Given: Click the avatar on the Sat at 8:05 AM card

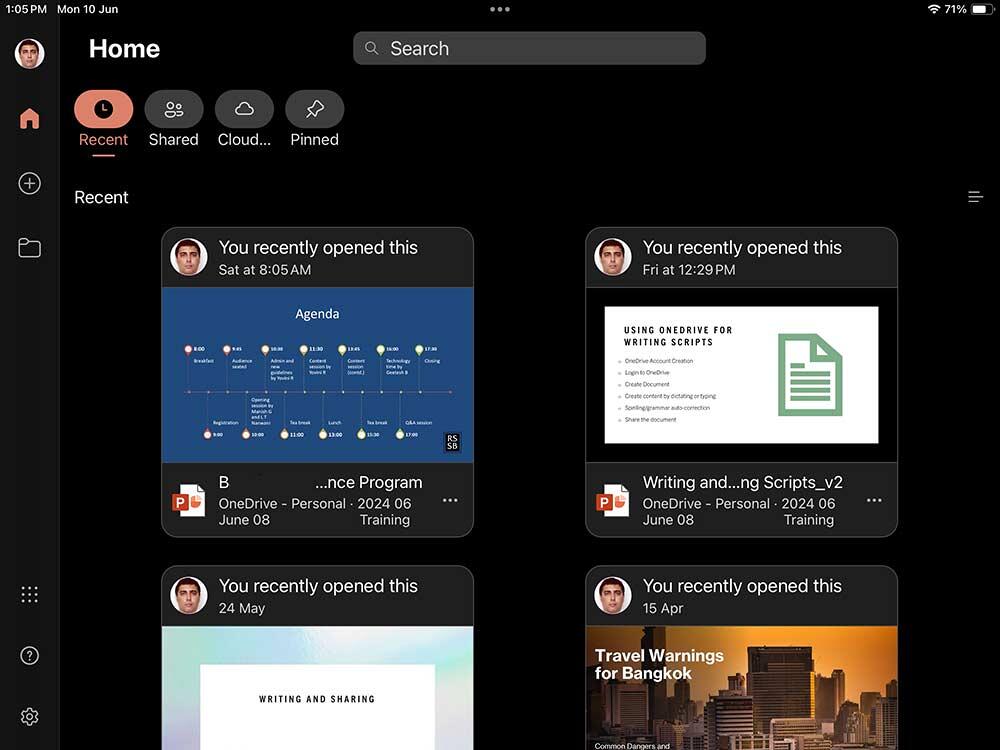Looking at the screenshot, I should pyautogui.click(x=189, y=257).
